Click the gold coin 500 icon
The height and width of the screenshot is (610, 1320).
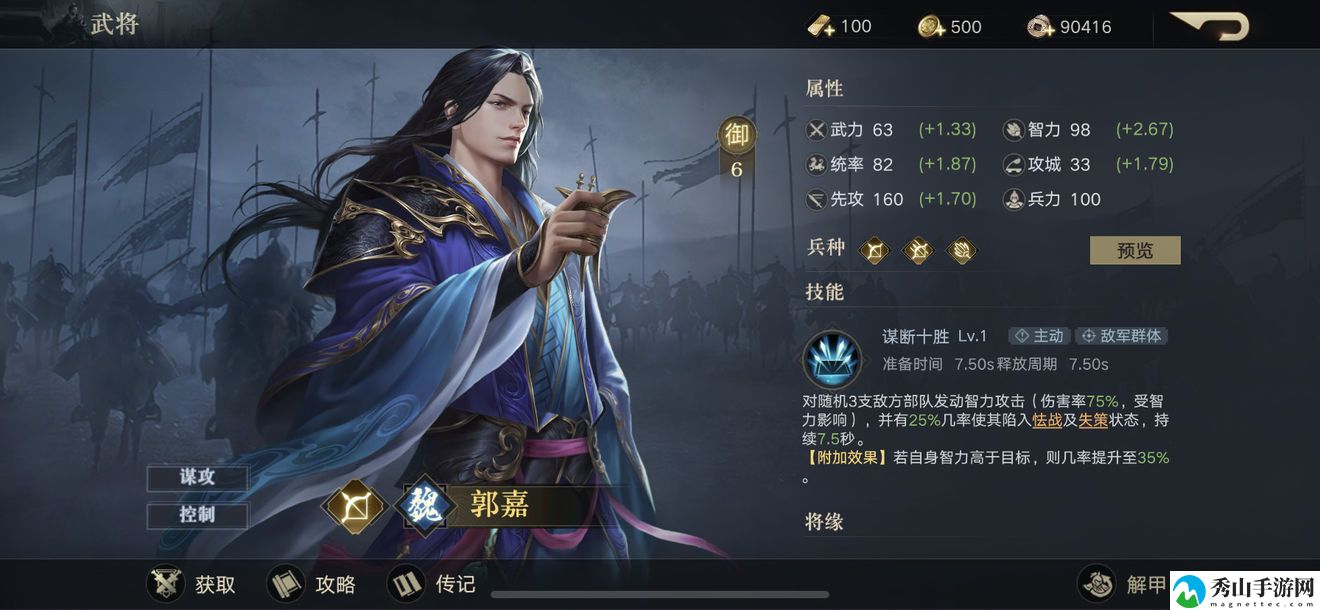tap(931, 27)
